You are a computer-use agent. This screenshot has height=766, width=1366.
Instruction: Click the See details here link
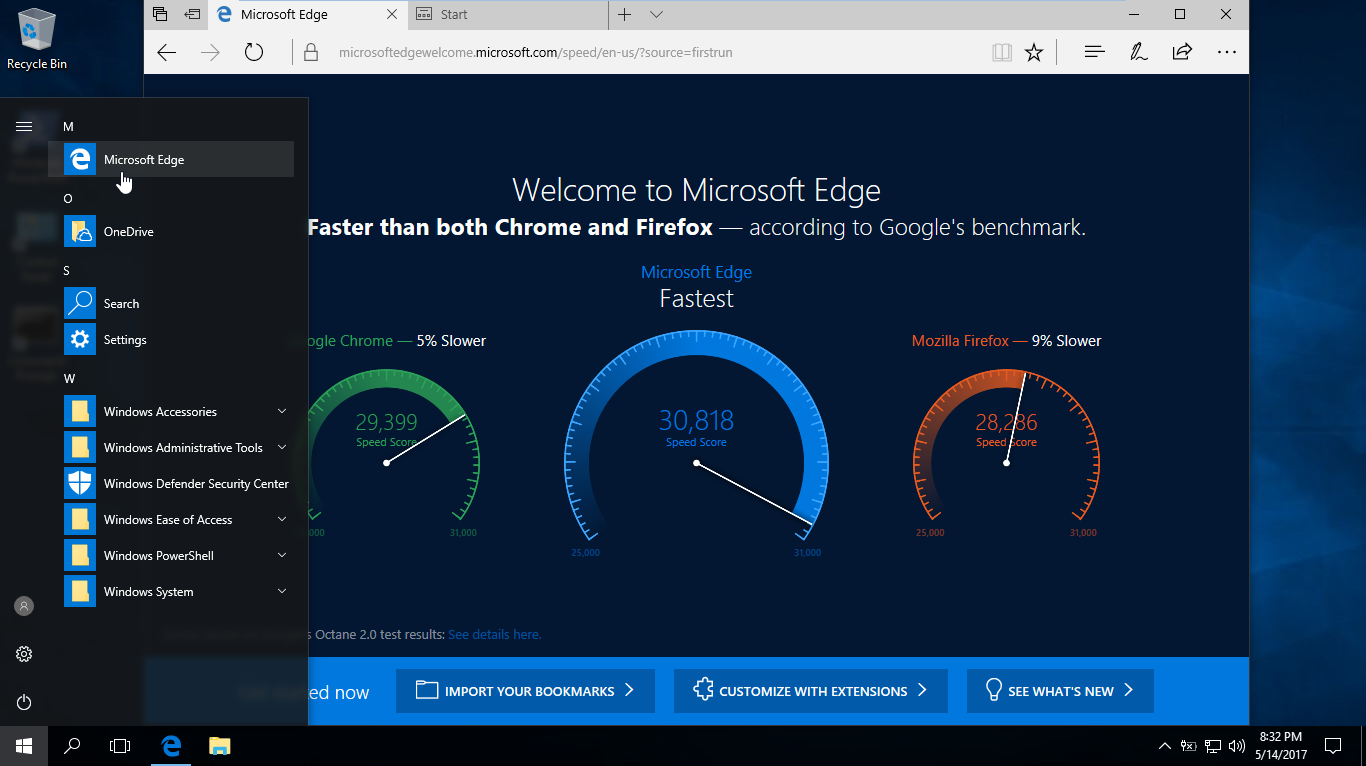pyautogui.click(x=494, y=634)
